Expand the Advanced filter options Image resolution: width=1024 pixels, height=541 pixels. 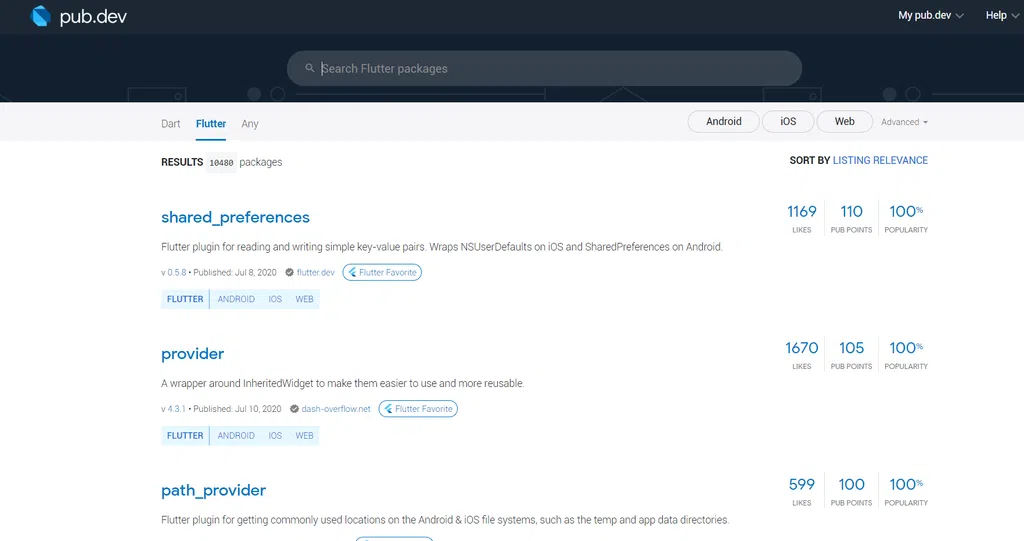(904, 122)
